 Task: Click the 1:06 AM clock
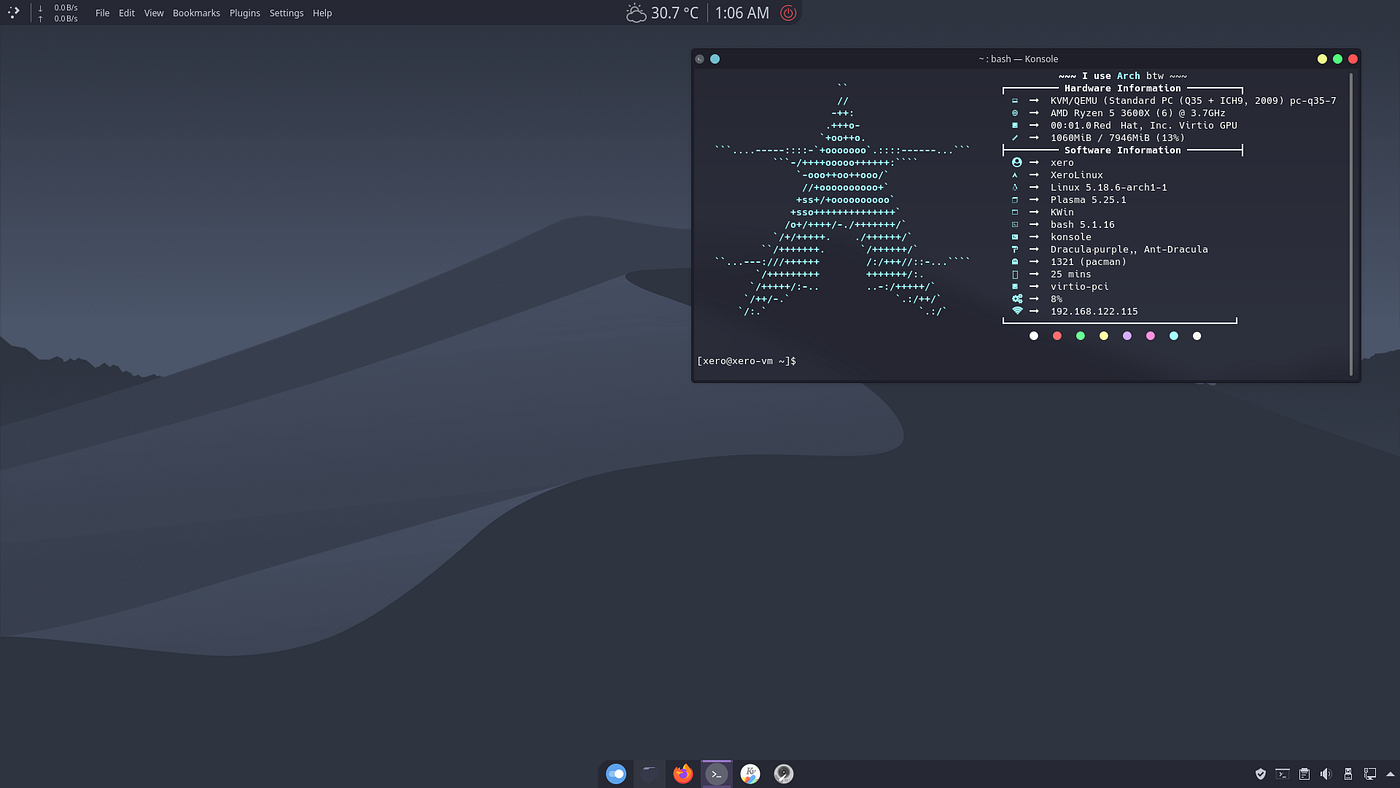pyautogui.click(x=742, y=13)
